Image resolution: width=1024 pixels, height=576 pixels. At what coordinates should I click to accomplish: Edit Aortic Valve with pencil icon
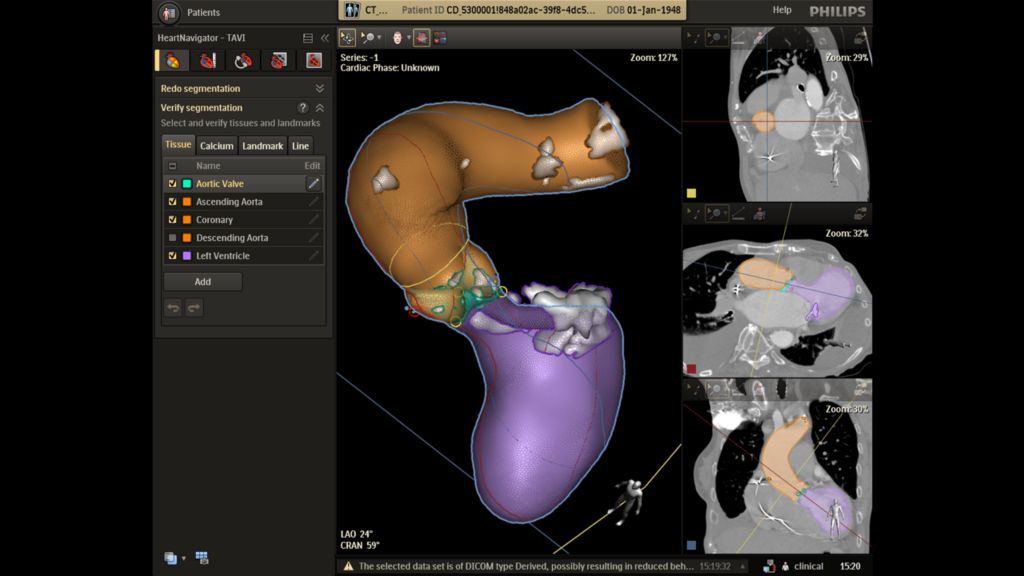click(x=313, y=184)
